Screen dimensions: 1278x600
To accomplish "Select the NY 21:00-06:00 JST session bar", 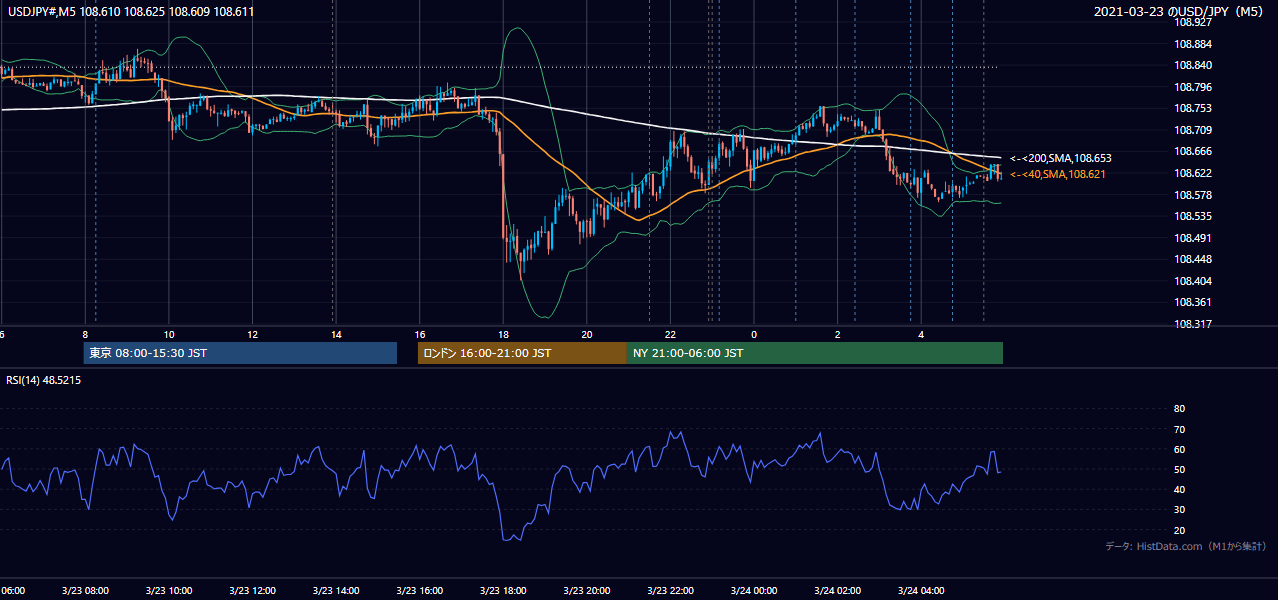I will (x=815, y=353).
